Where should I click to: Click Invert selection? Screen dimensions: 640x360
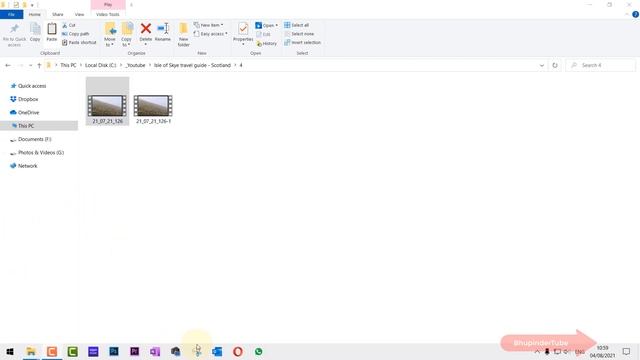point(302,42)
